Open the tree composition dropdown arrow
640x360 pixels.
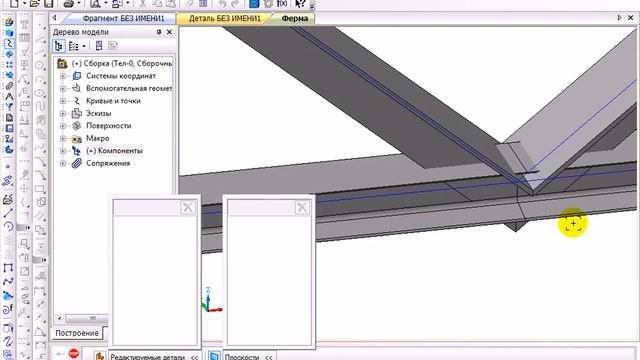[x=84, y=47]
